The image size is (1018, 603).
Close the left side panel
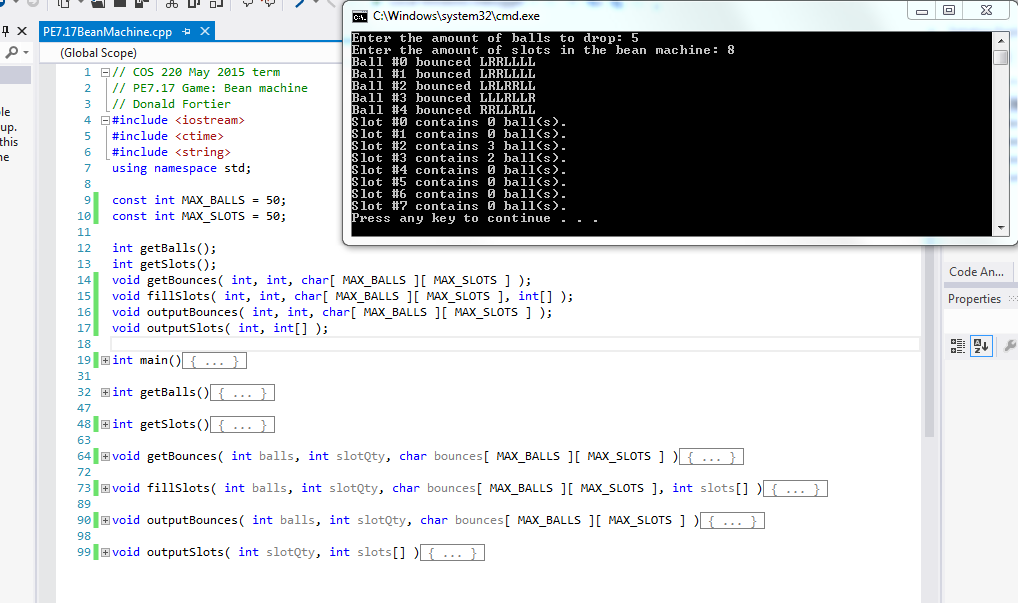click(x=22, y=31)
